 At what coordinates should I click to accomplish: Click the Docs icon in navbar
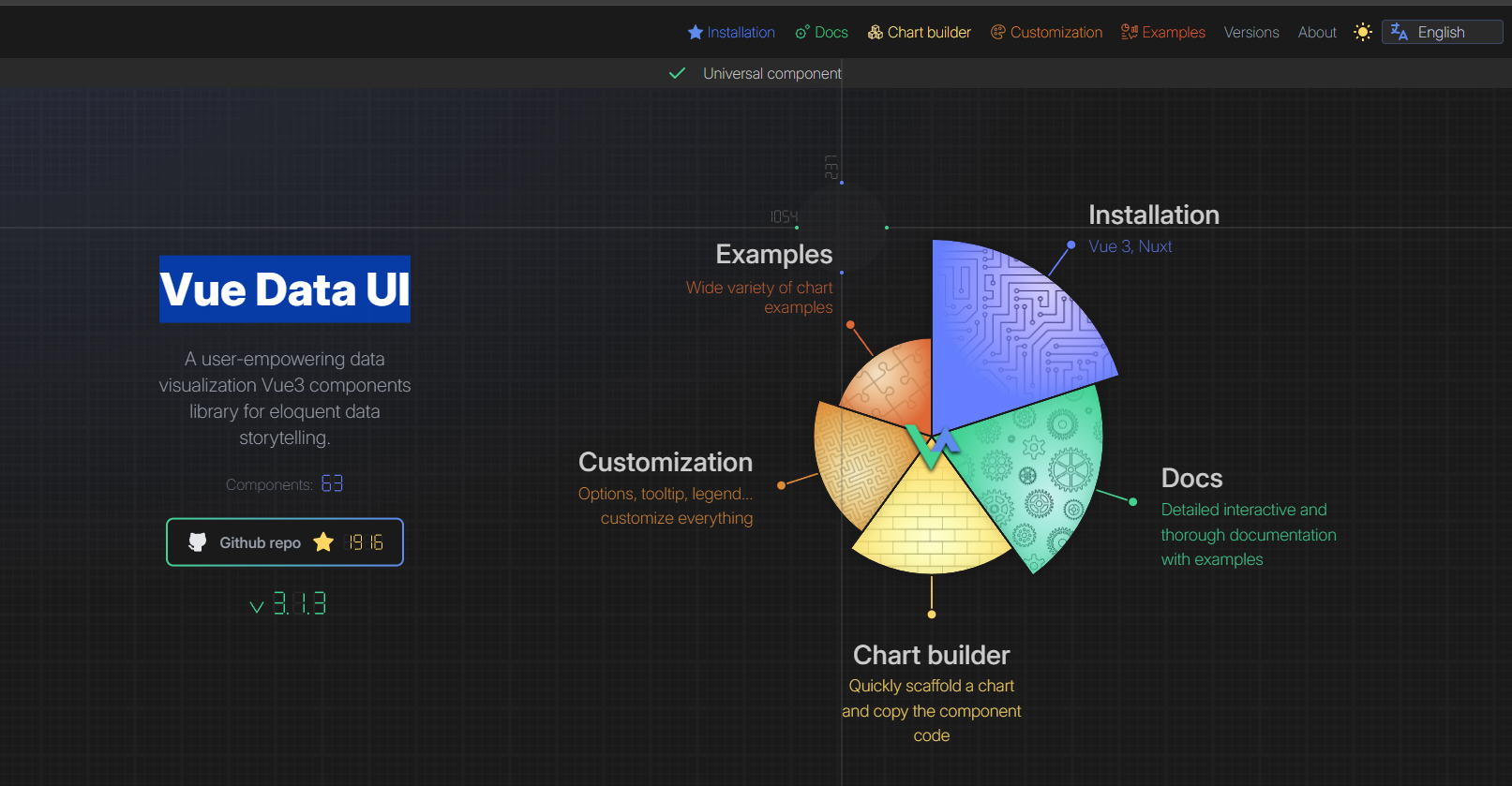tap(802, 33)
